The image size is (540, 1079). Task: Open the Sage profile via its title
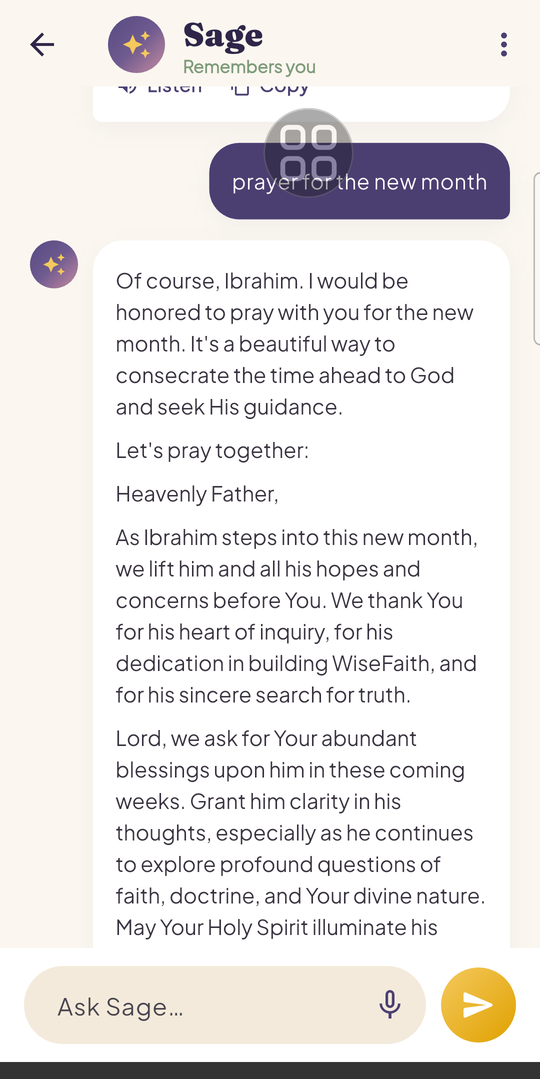tap(223, 36)
